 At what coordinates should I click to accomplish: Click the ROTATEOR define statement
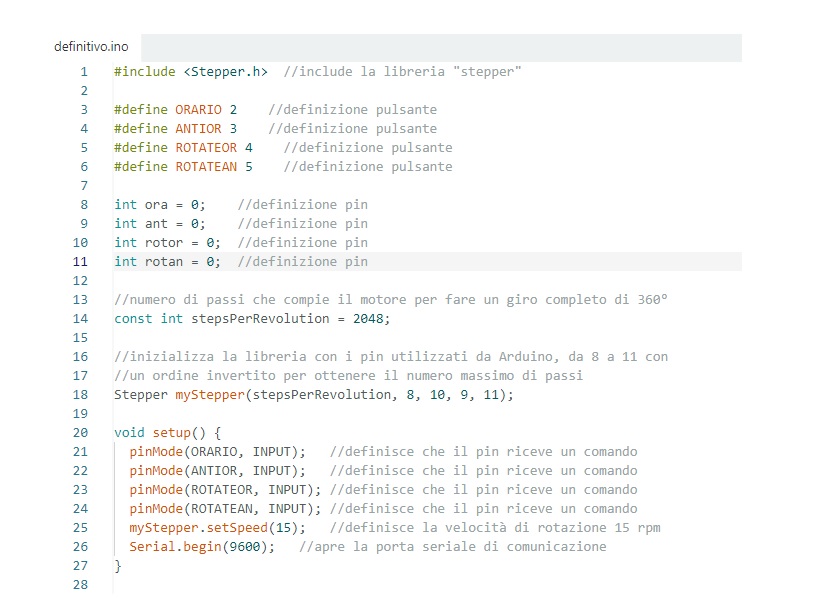pyautogui.click(x=183, y=148)
